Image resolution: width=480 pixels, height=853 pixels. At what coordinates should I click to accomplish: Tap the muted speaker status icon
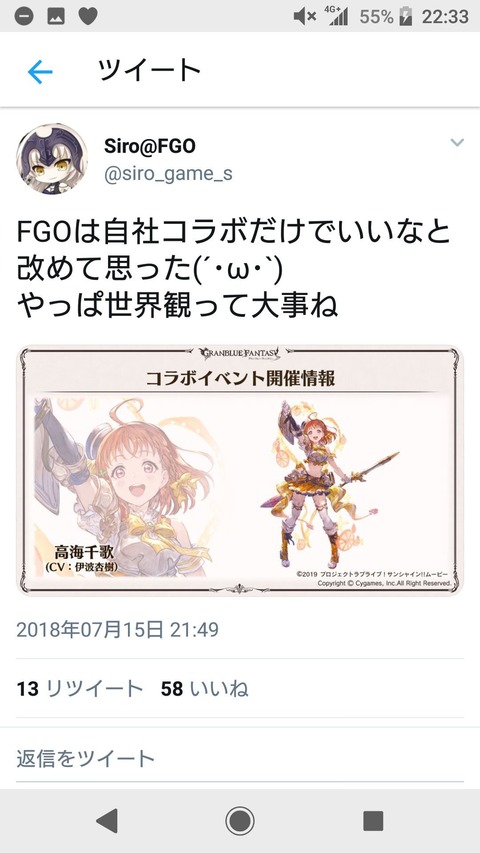click(305, 17)
